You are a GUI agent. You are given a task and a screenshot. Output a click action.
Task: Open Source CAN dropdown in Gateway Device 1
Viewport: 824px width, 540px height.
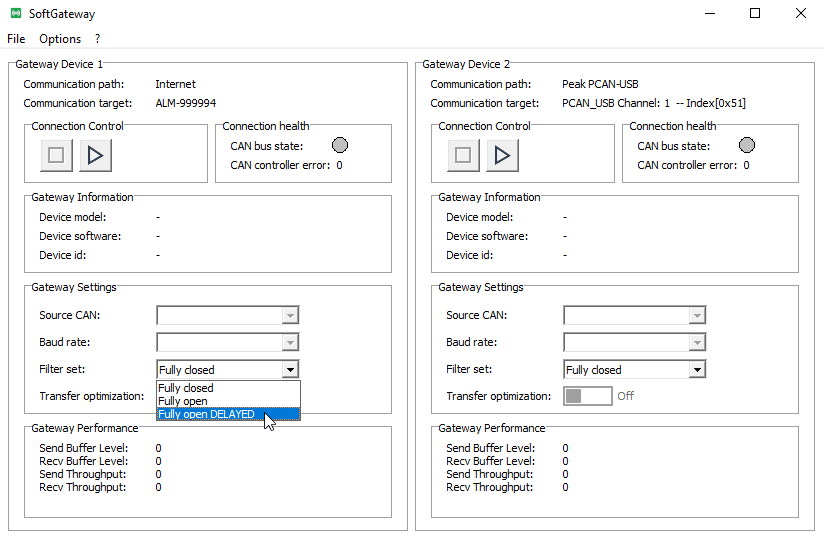pos(228,315)
